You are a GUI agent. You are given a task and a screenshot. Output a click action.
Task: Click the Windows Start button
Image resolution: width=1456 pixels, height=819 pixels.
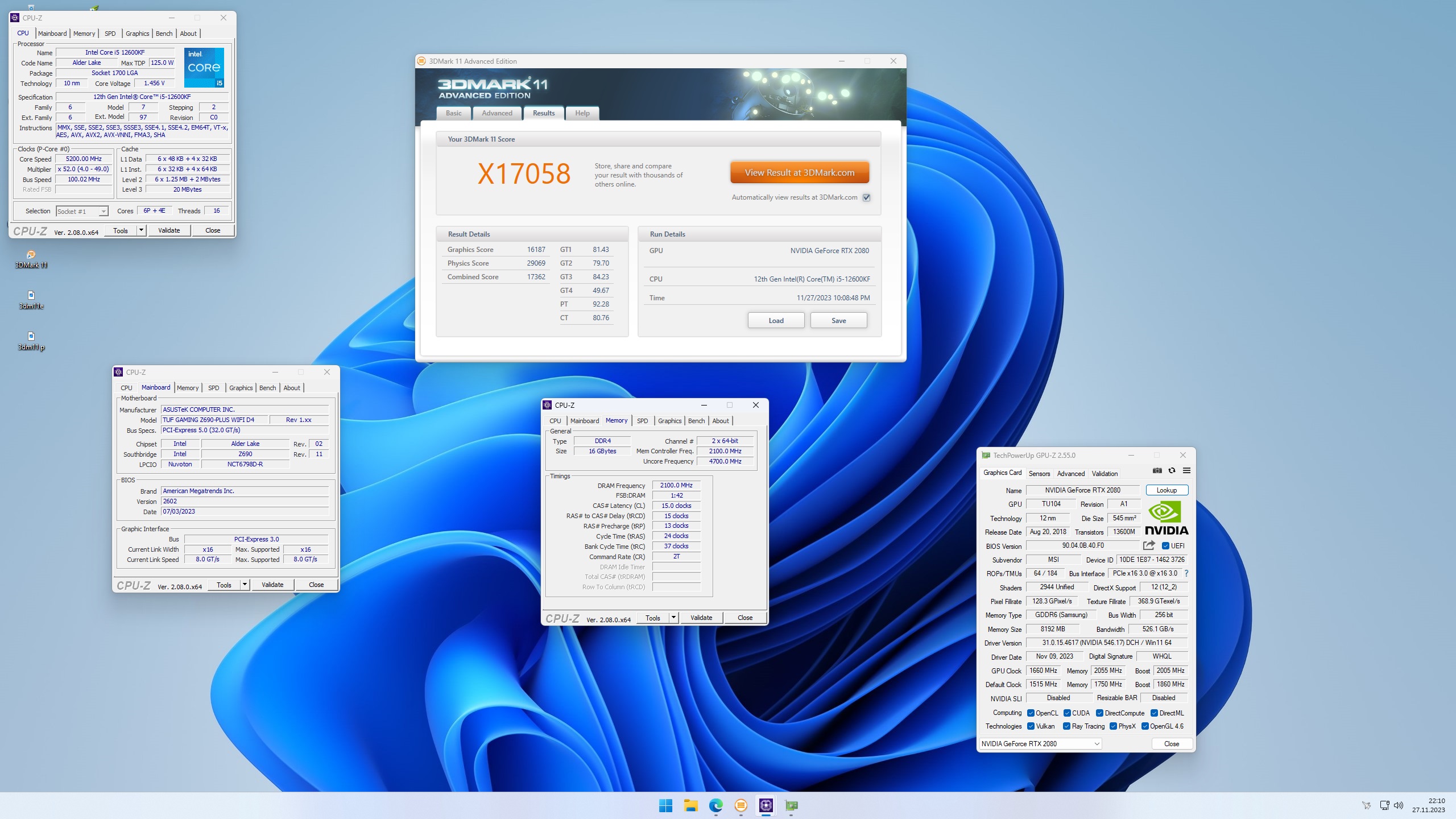click(x=665, y=805)
